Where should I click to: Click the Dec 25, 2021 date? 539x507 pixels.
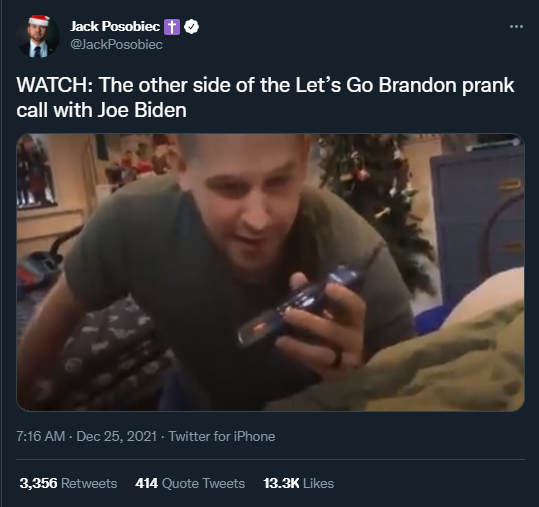[117, 437]
